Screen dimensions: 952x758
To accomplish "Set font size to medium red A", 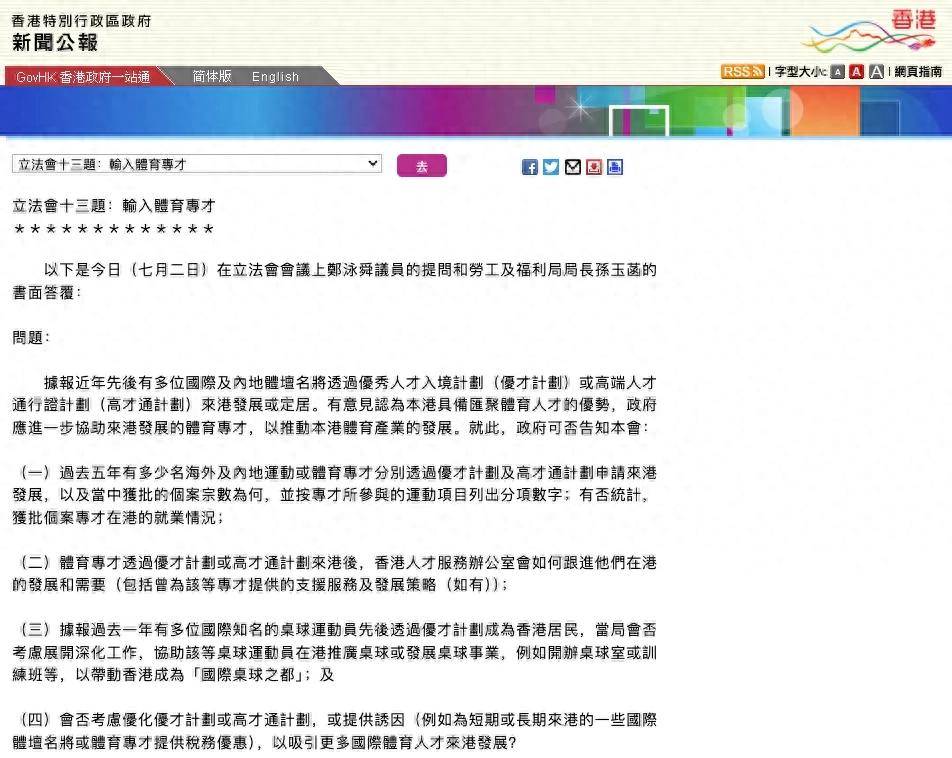I will [x=857, y=72].
